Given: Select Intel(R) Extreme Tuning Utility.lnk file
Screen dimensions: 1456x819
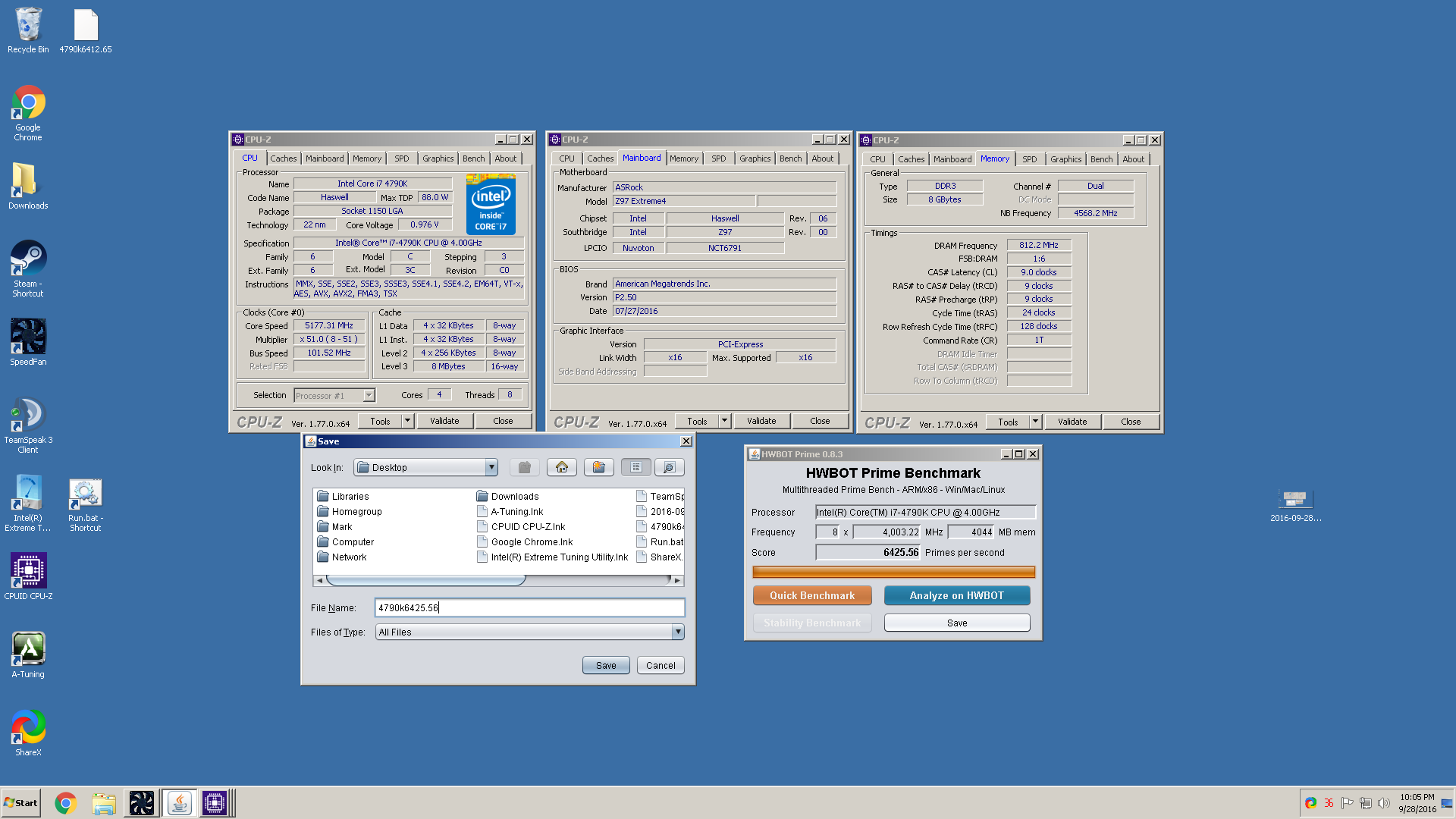Looking at the screenshot, I should [552, 557].
